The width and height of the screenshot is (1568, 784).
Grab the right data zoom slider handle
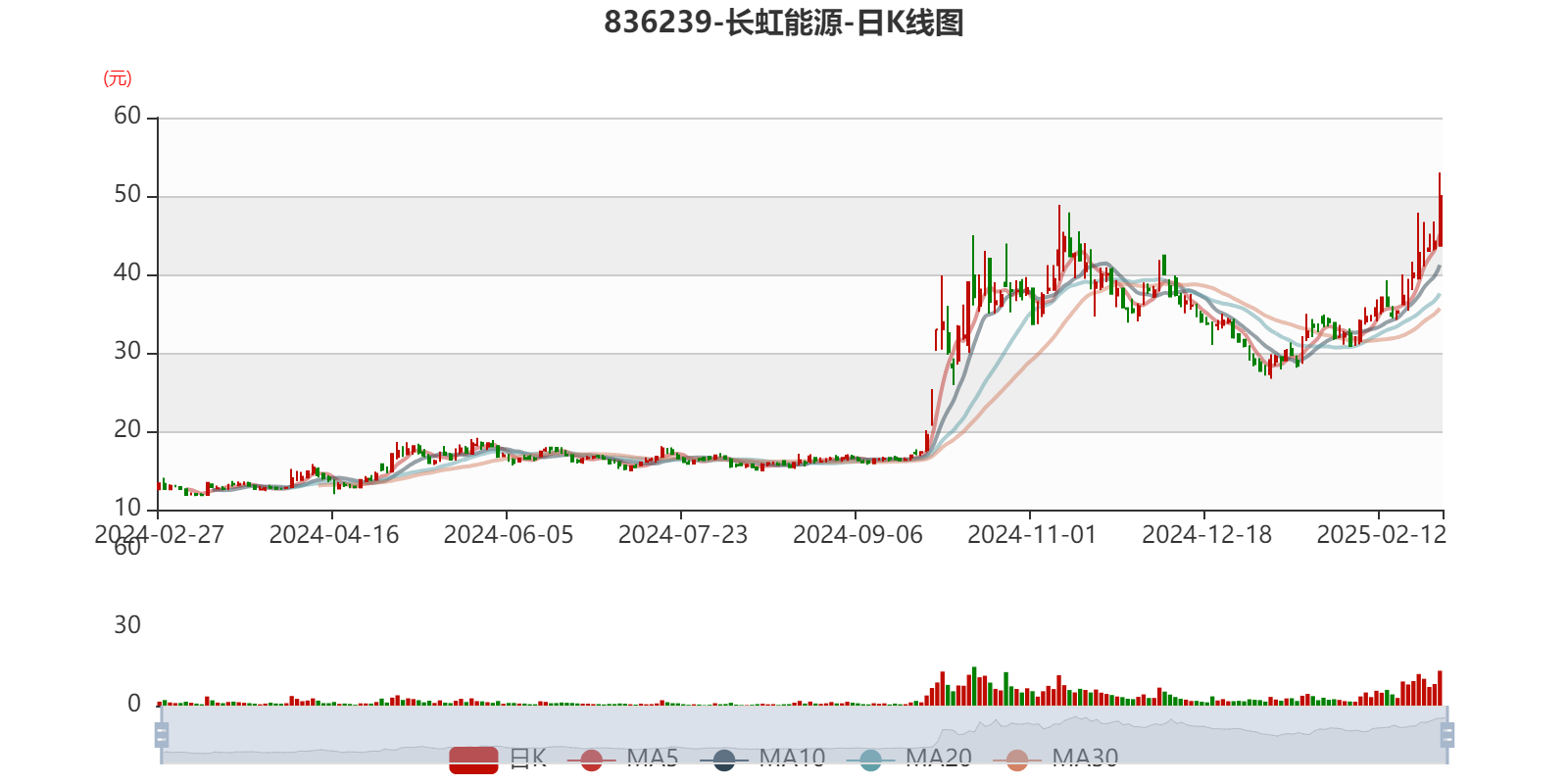tap(1446, 735)
